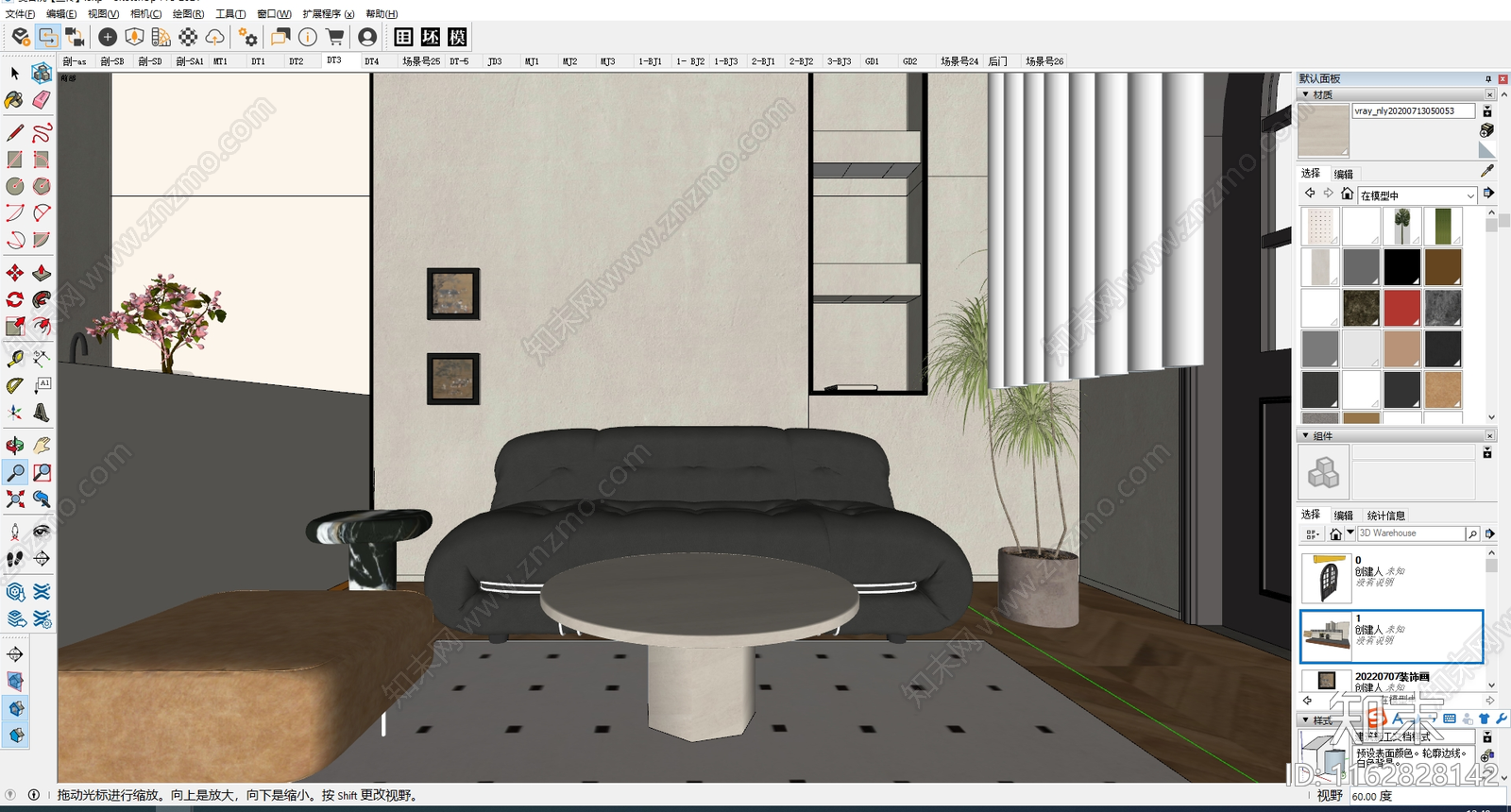Click the Zoom magnifier tool
Screen dimensions: 1511x812
coord(14,472)
